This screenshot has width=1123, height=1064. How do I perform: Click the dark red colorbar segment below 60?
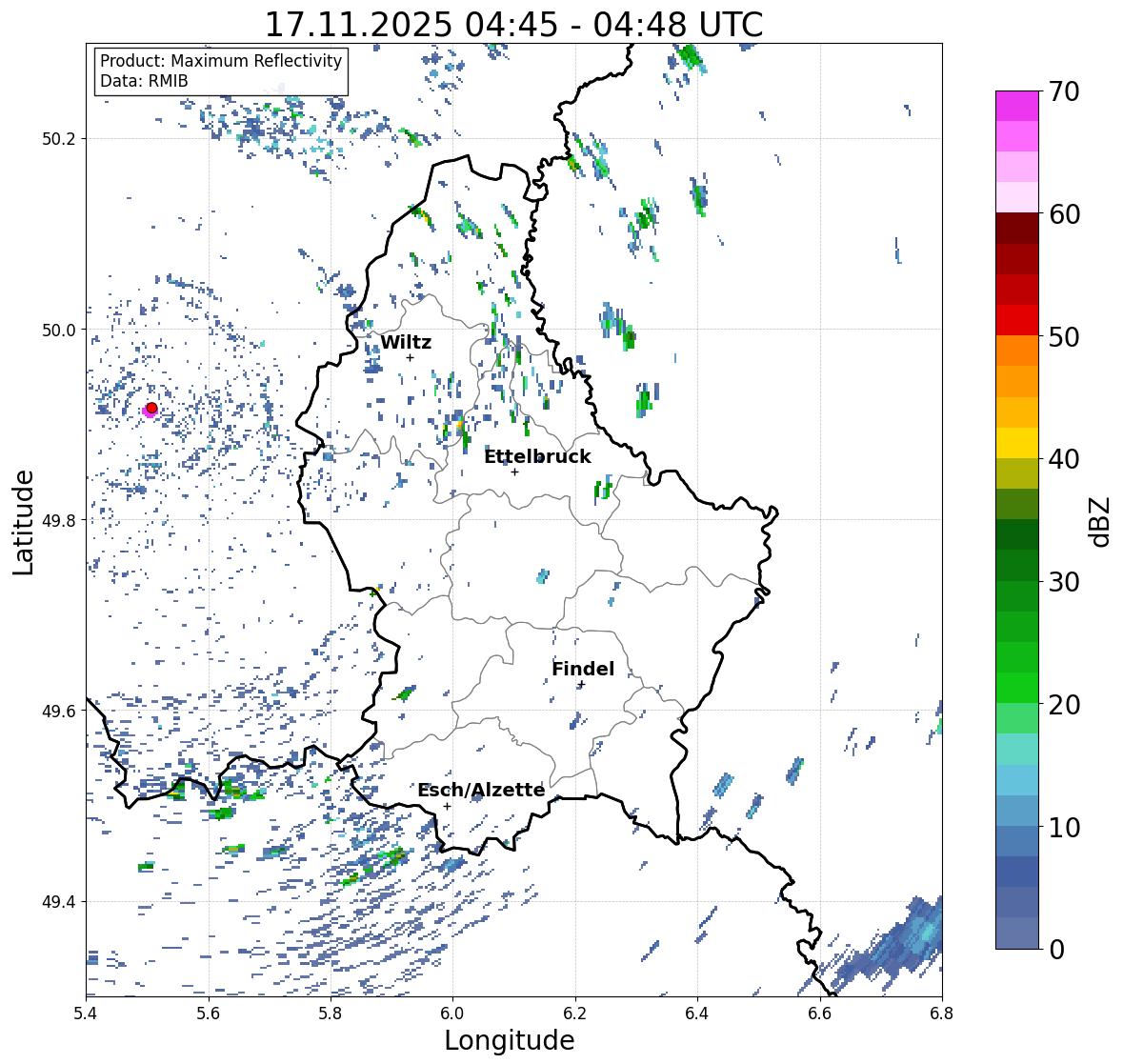(1017, 228)
